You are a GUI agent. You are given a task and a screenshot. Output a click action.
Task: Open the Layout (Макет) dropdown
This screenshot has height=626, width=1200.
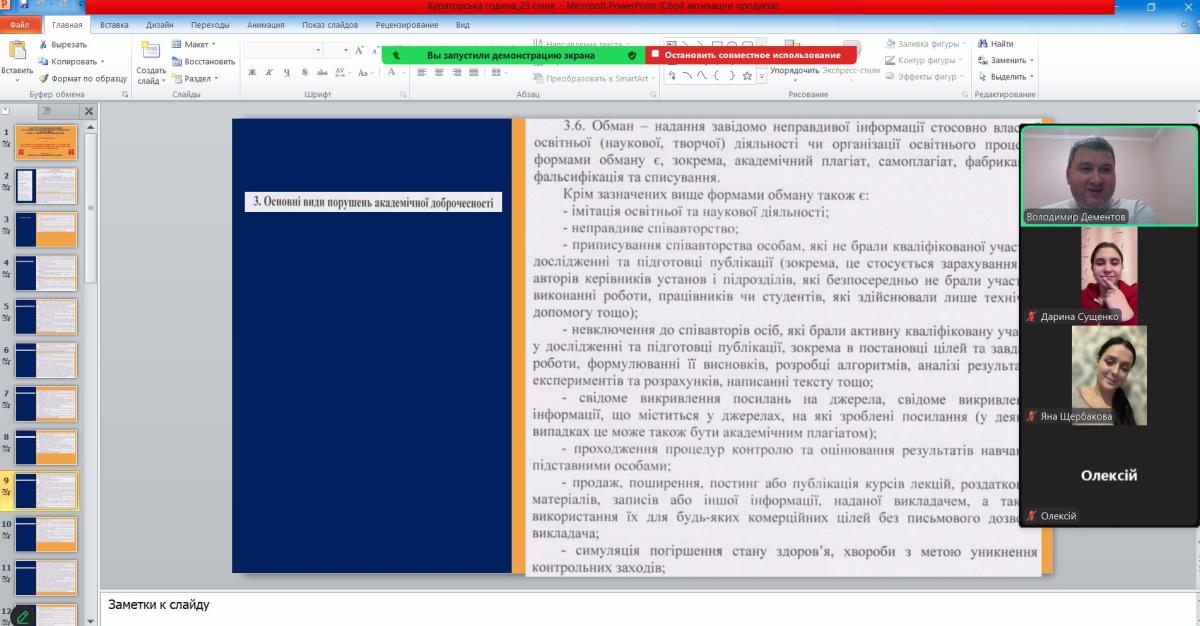[x=195, y=44]
